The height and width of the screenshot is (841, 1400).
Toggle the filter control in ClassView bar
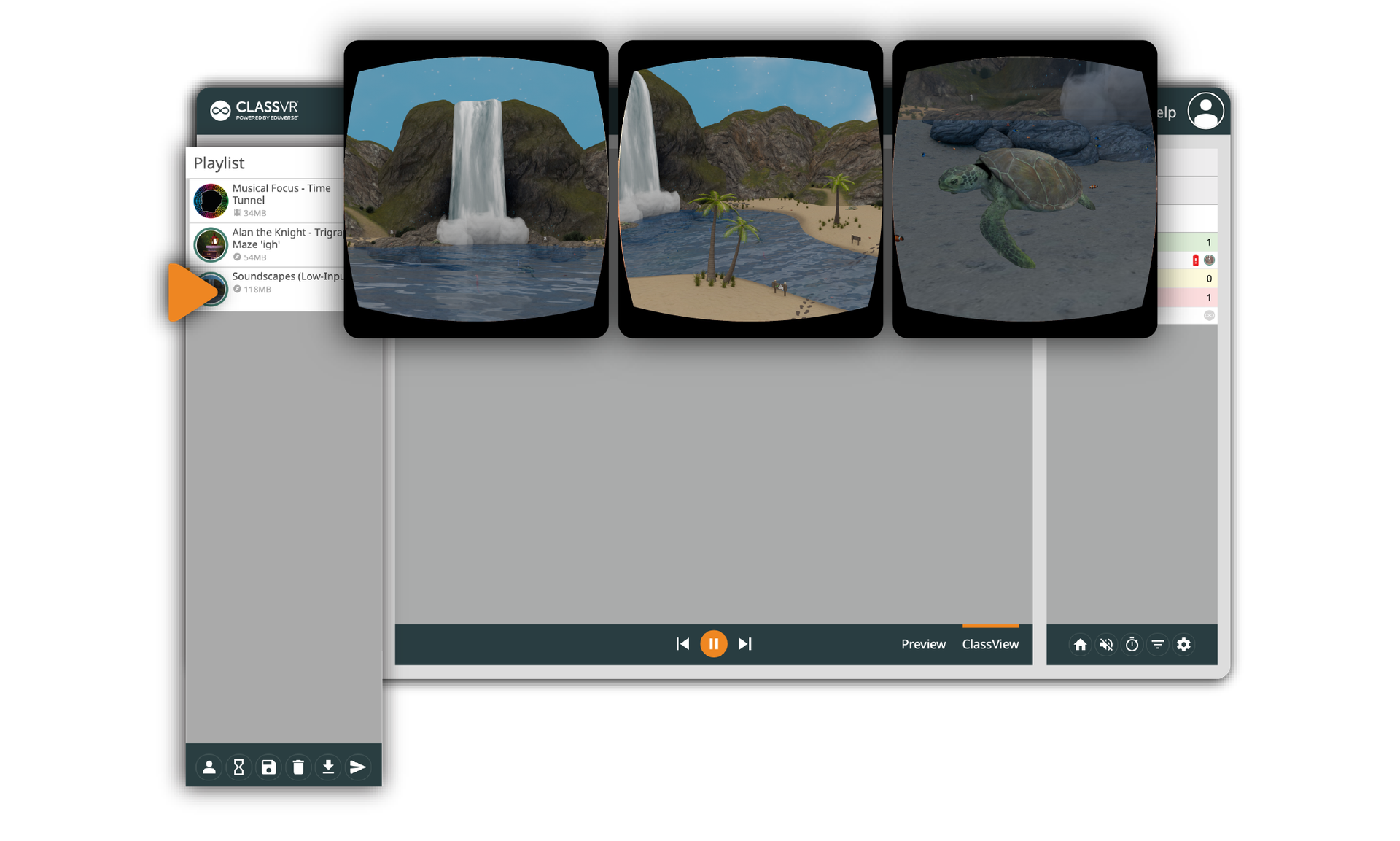tap(1158, 644)
